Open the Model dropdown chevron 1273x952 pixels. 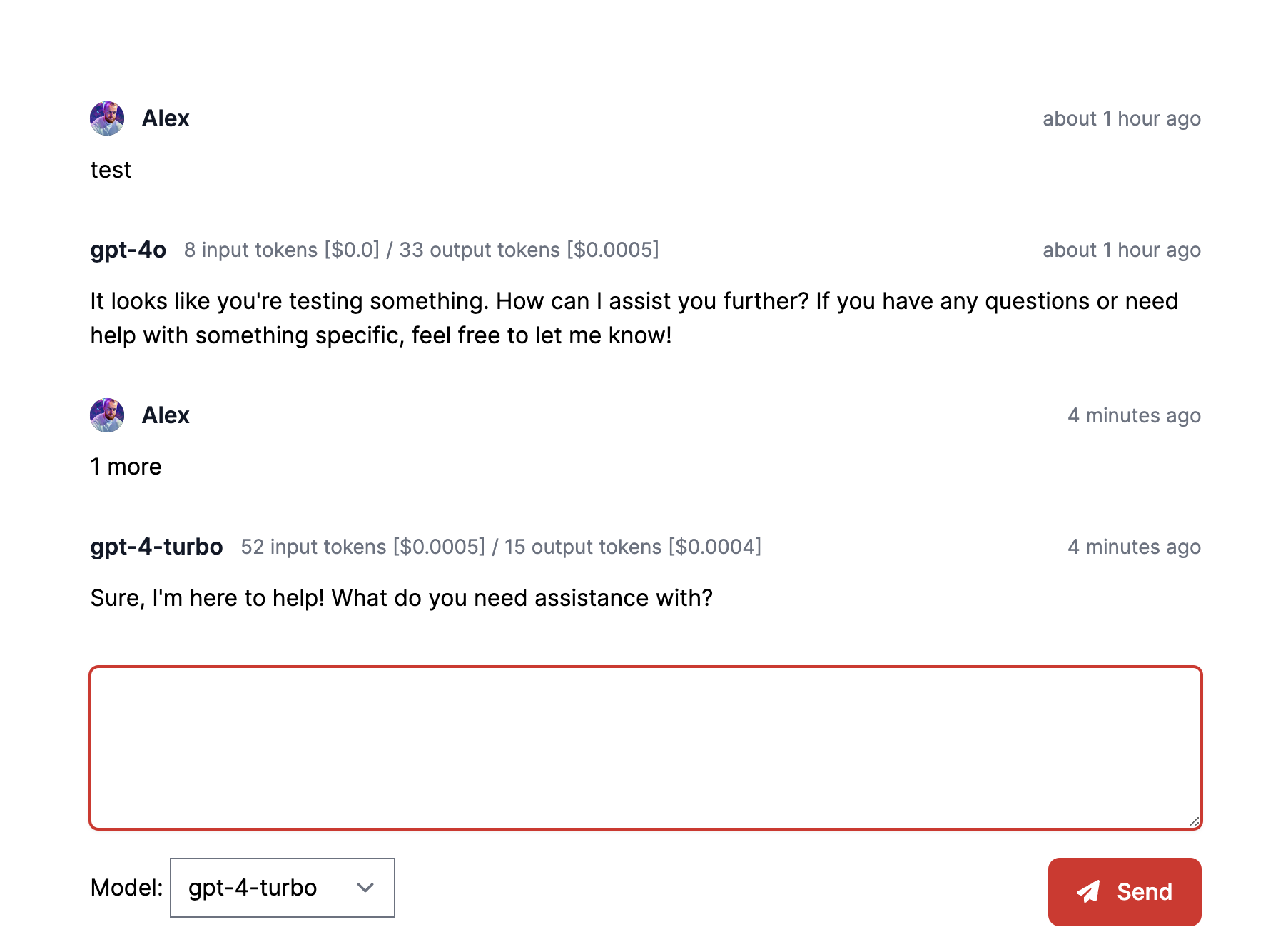point(365,888)
